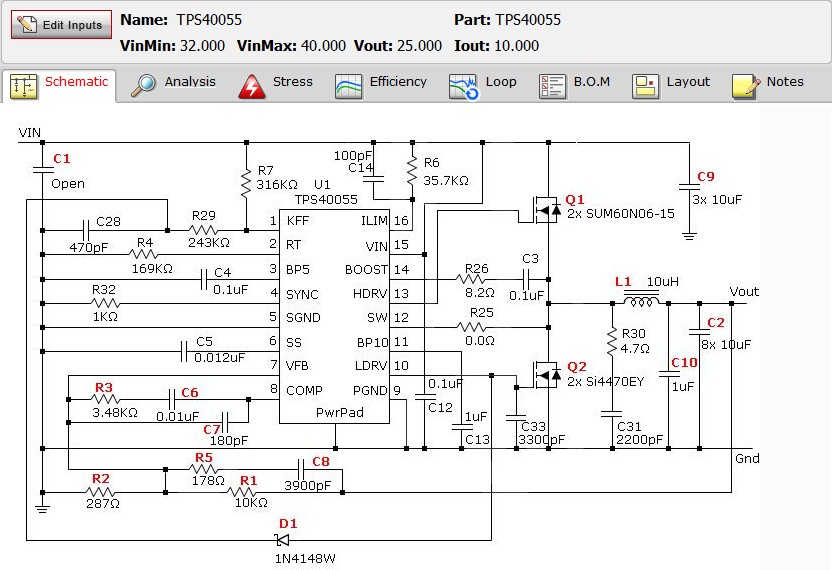Viewport: 832px width, 570px height.
Task: Click the Layout board icon
Action: [646, 87]
